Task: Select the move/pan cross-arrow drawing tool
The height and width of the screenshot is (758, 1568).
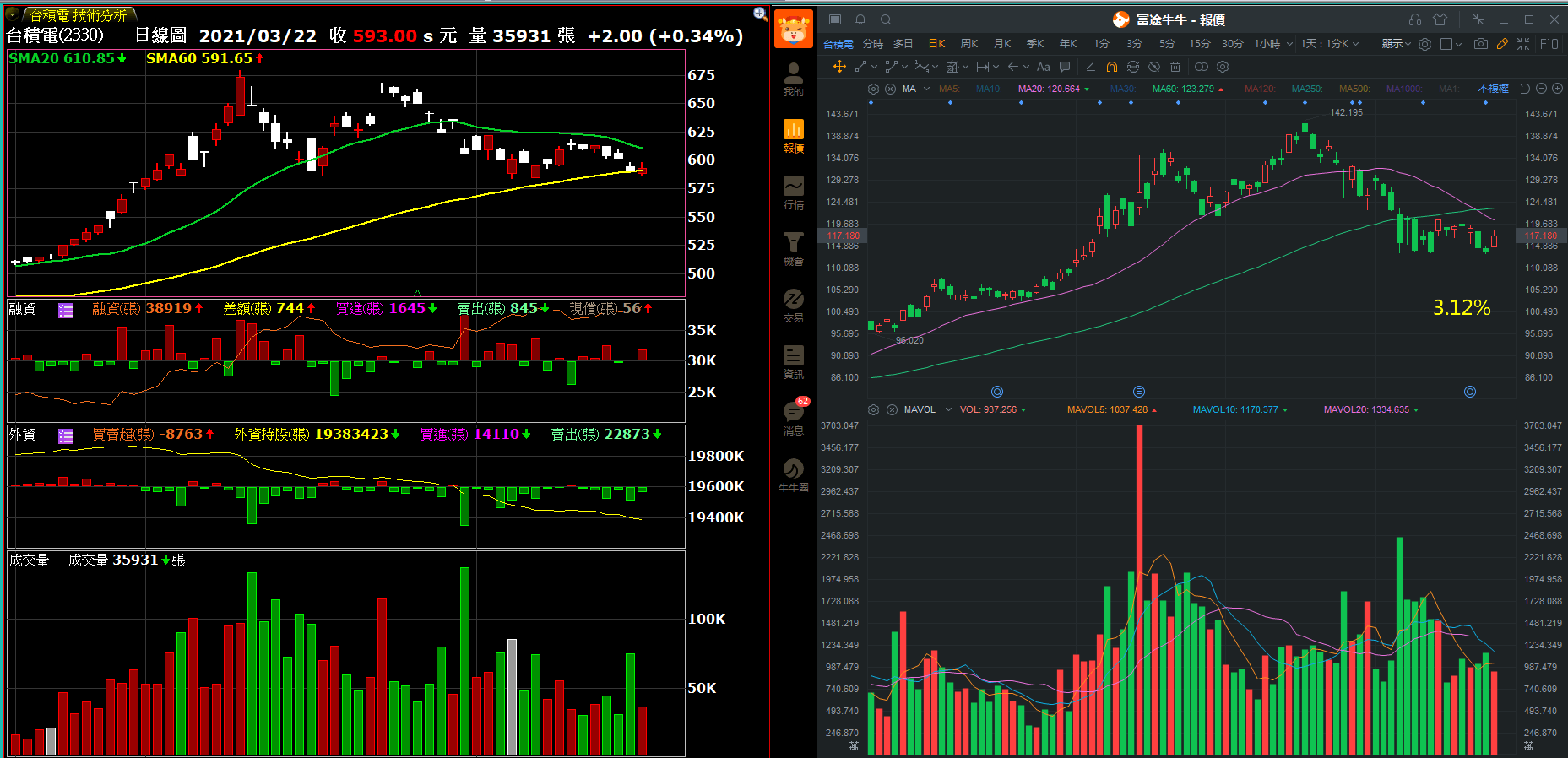Action: [x=839, y=67]
